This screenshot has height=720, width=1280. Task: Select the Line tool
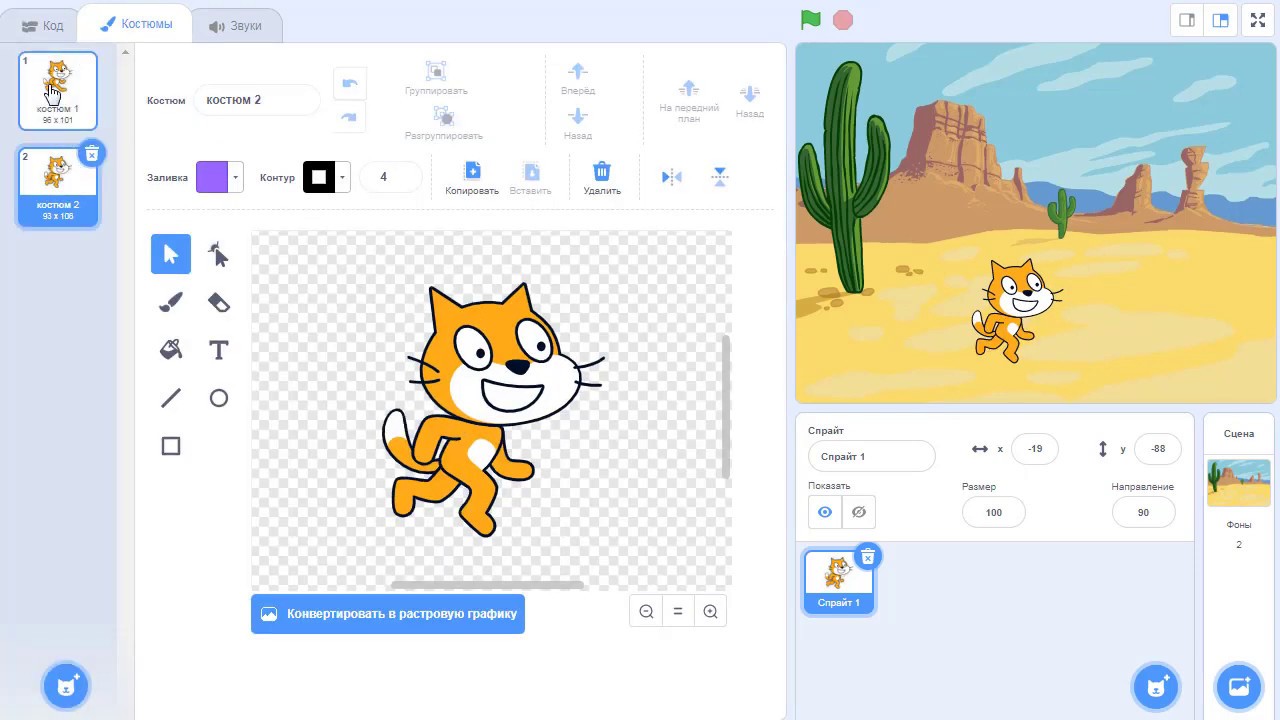click(171, 398)
